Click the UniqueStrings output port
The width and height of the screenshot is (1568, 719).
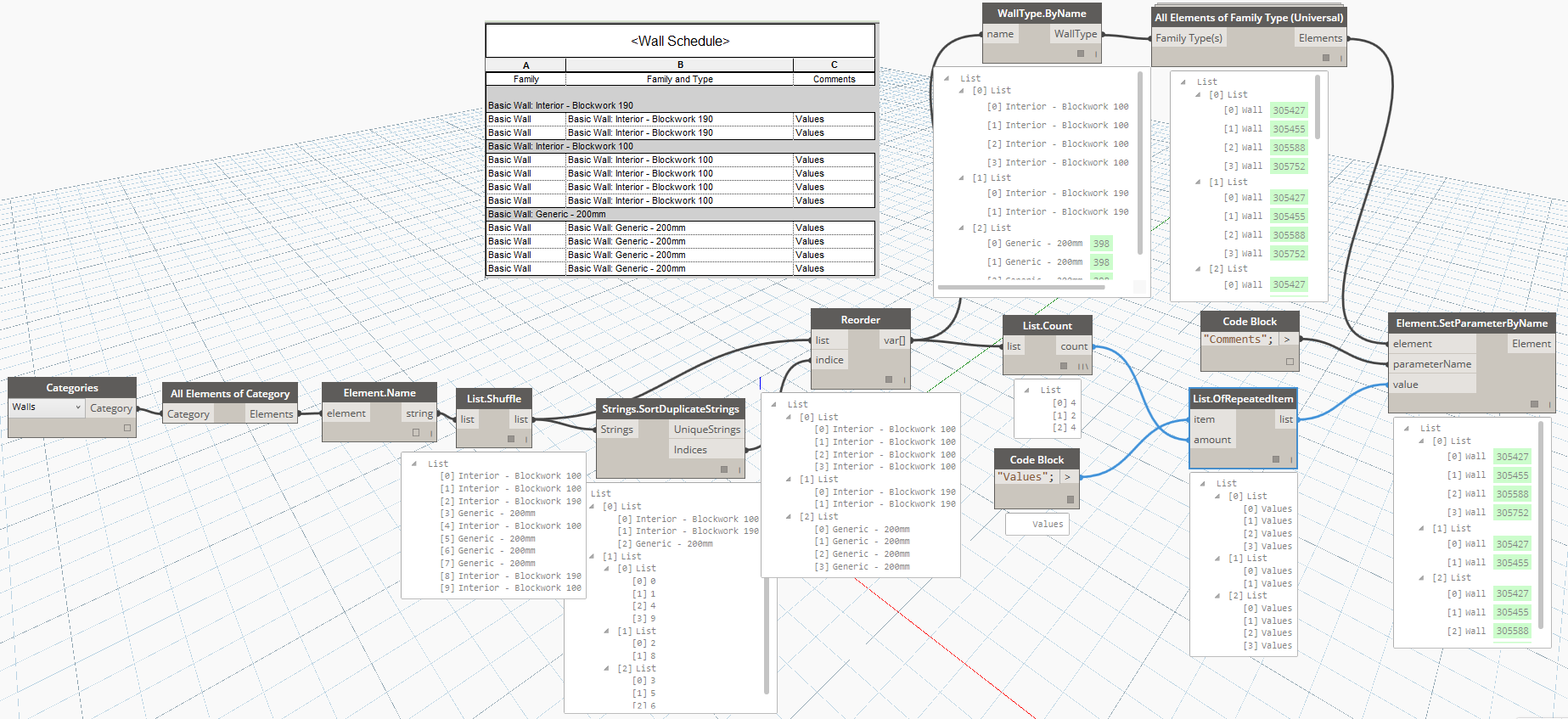coord(706,430)
